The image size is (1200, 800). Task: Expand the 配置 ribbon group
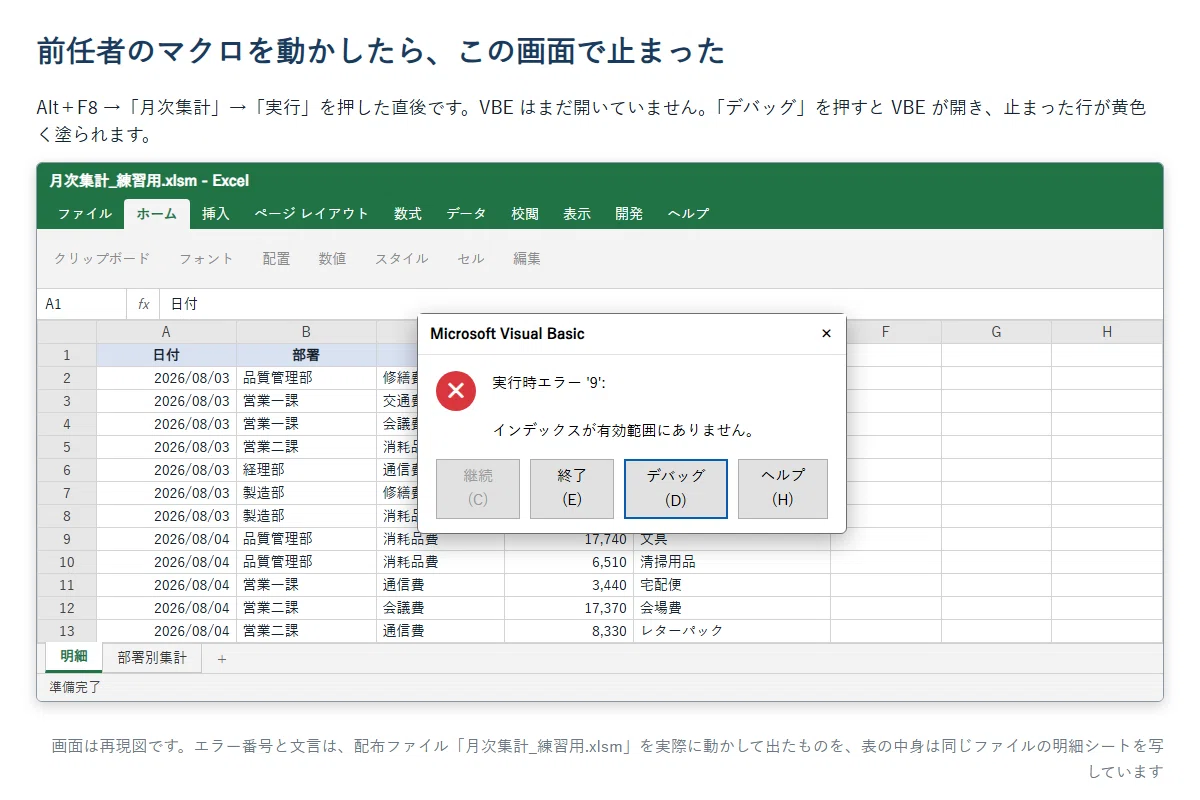[277, 259]
